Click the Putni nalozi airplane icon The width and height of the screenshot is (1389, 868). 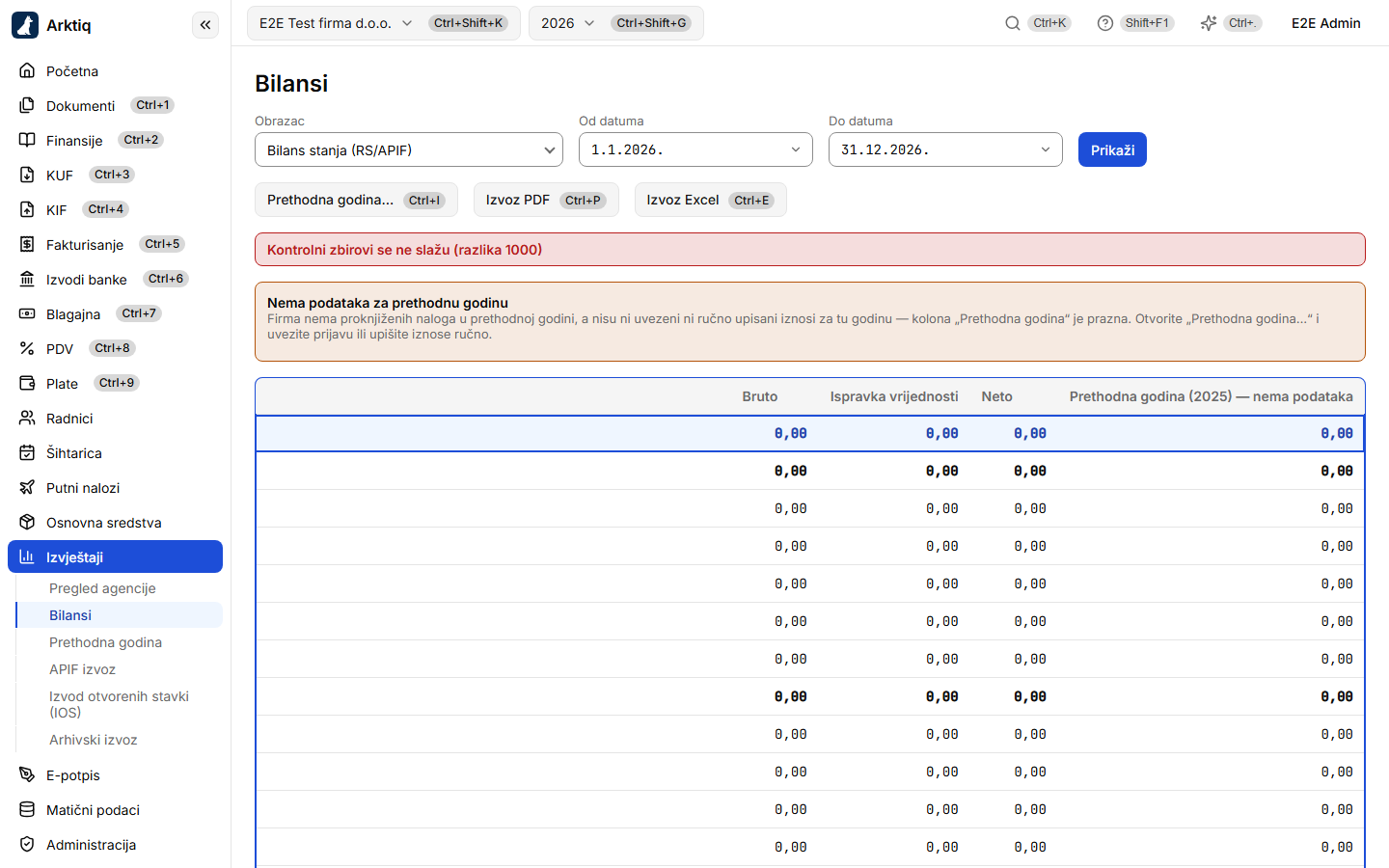click(27, 487)
